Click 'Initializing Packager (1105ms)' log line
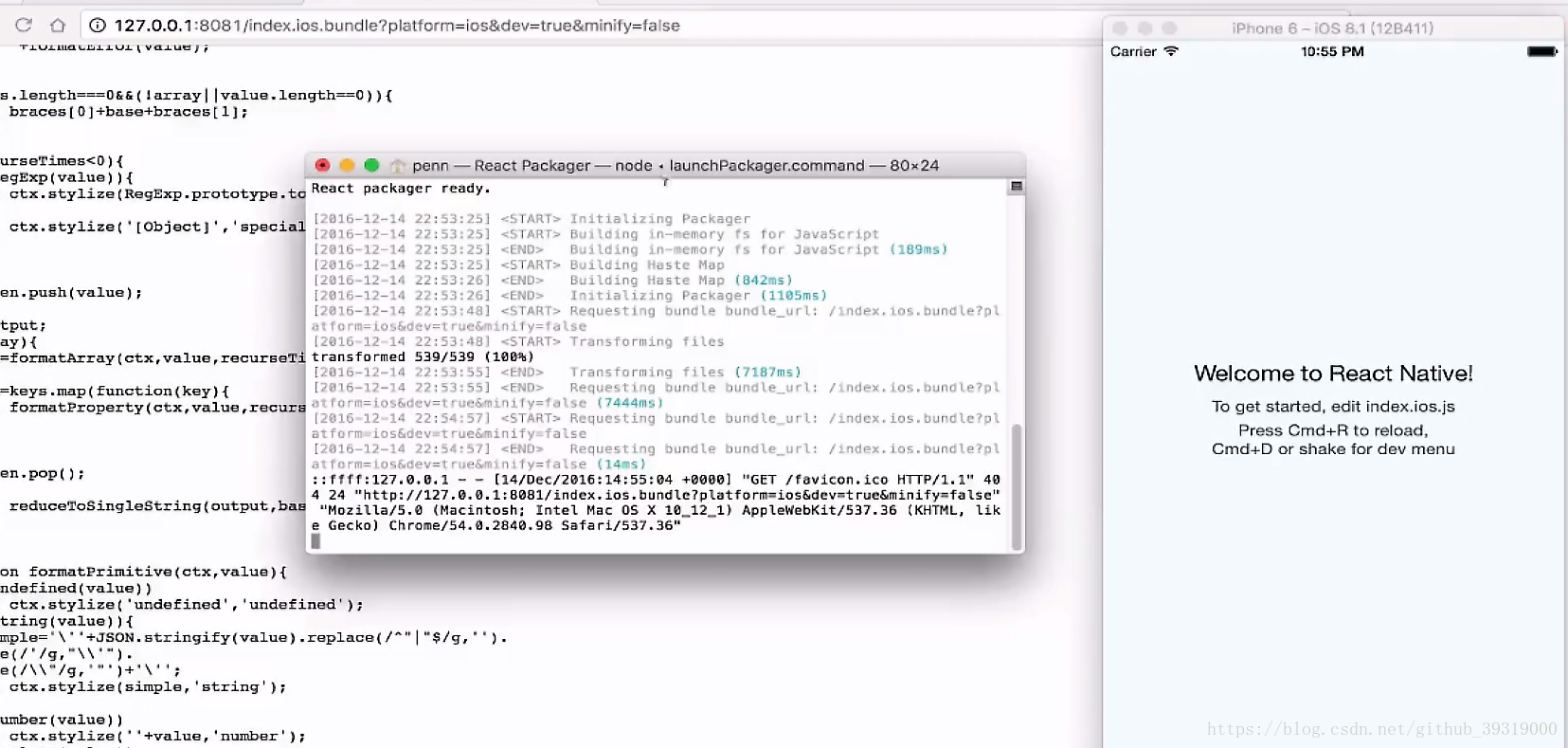The height and width of the screenshot is (748, 1568). click(569, 296)
